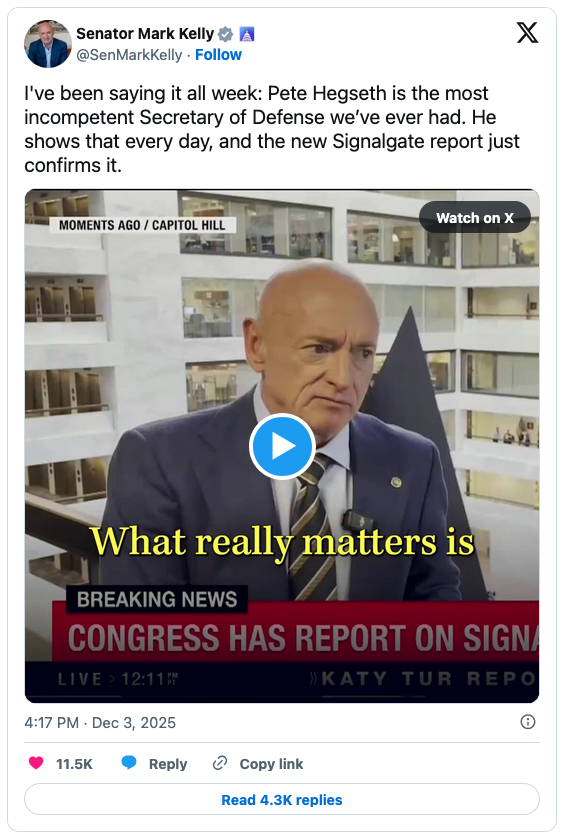
Task: Click the chain link copy icon
Action: tap(219, 762)
